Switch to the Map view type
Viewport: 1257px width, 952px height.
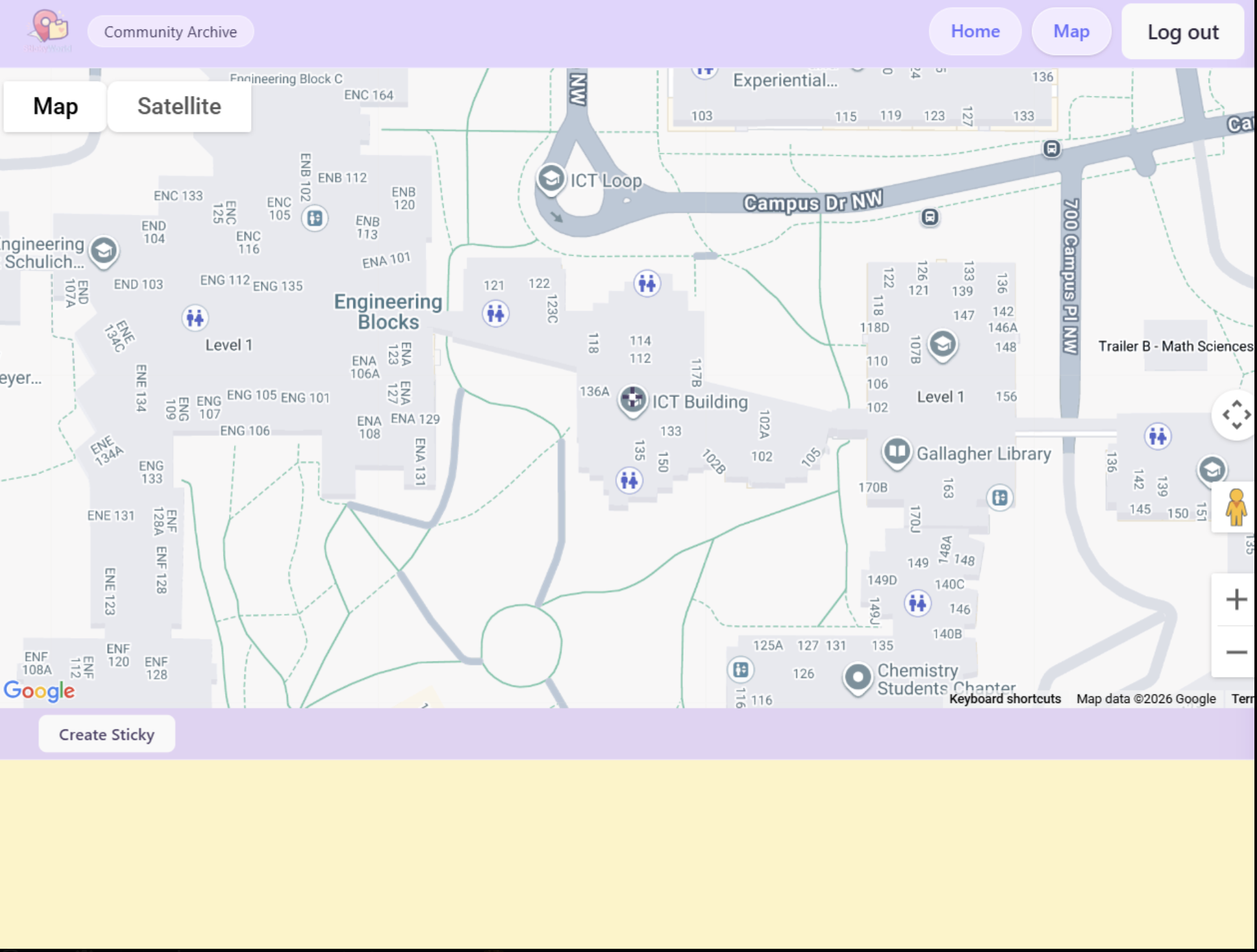[x=55, y=106]
